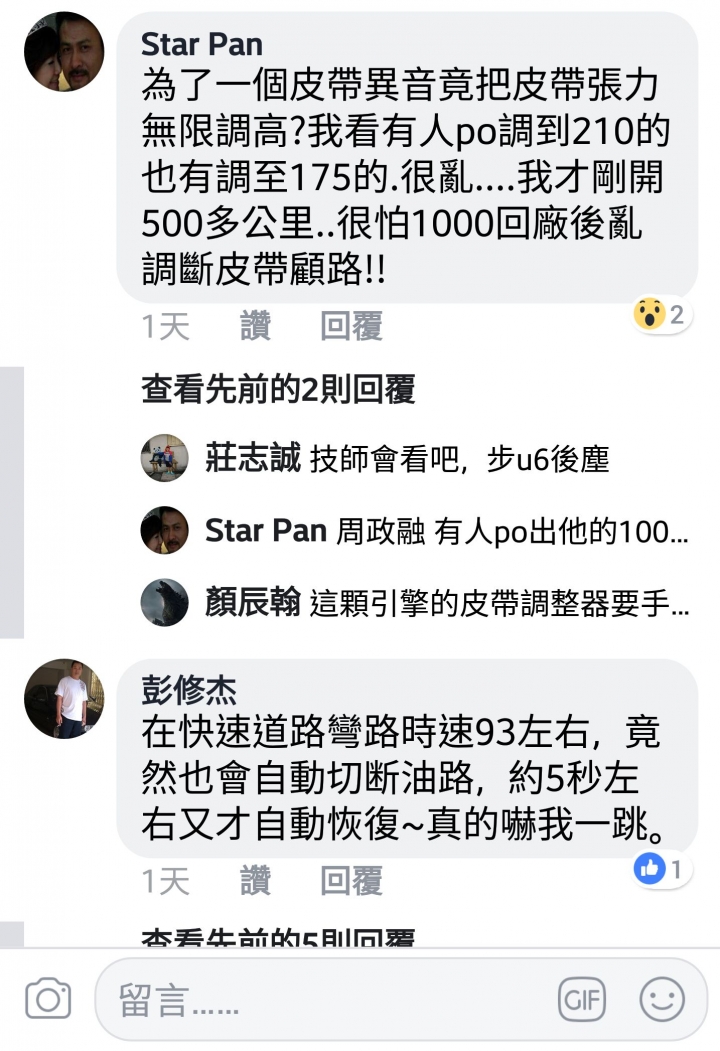This screenshot has width=720, height=1051.
Task: Open Star Pan's profile picture
Action: (64, 52)
